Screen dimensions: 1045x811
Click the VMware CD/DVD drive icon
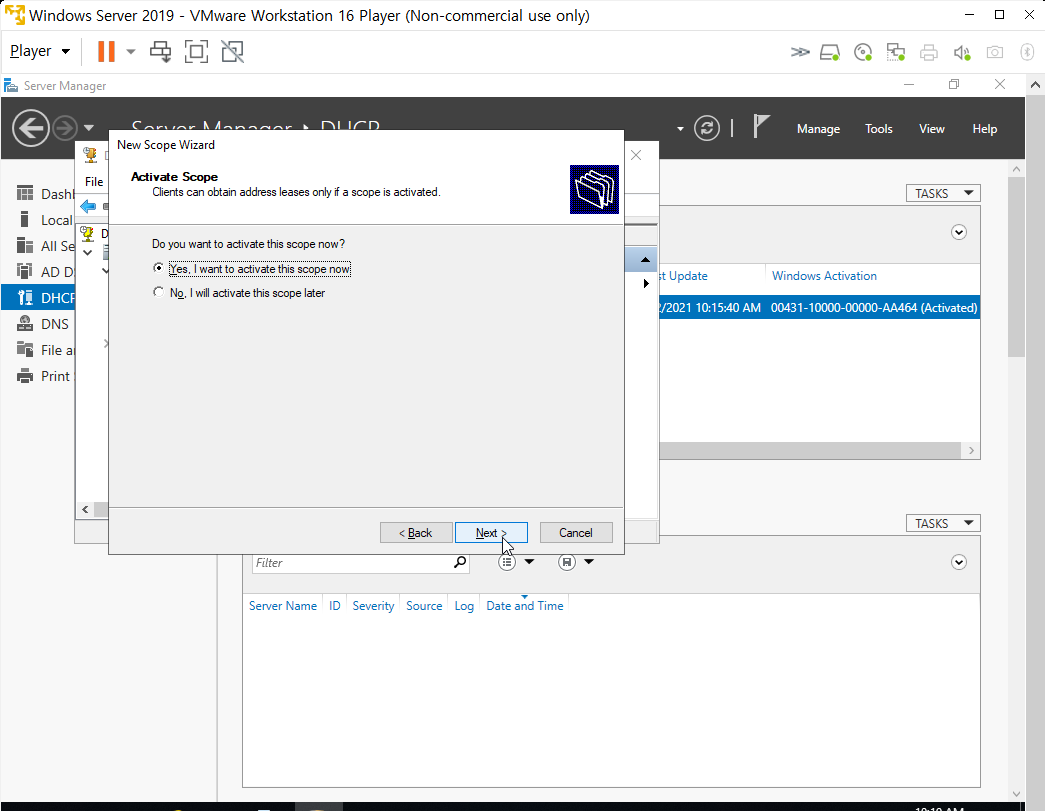coord(863,52)
